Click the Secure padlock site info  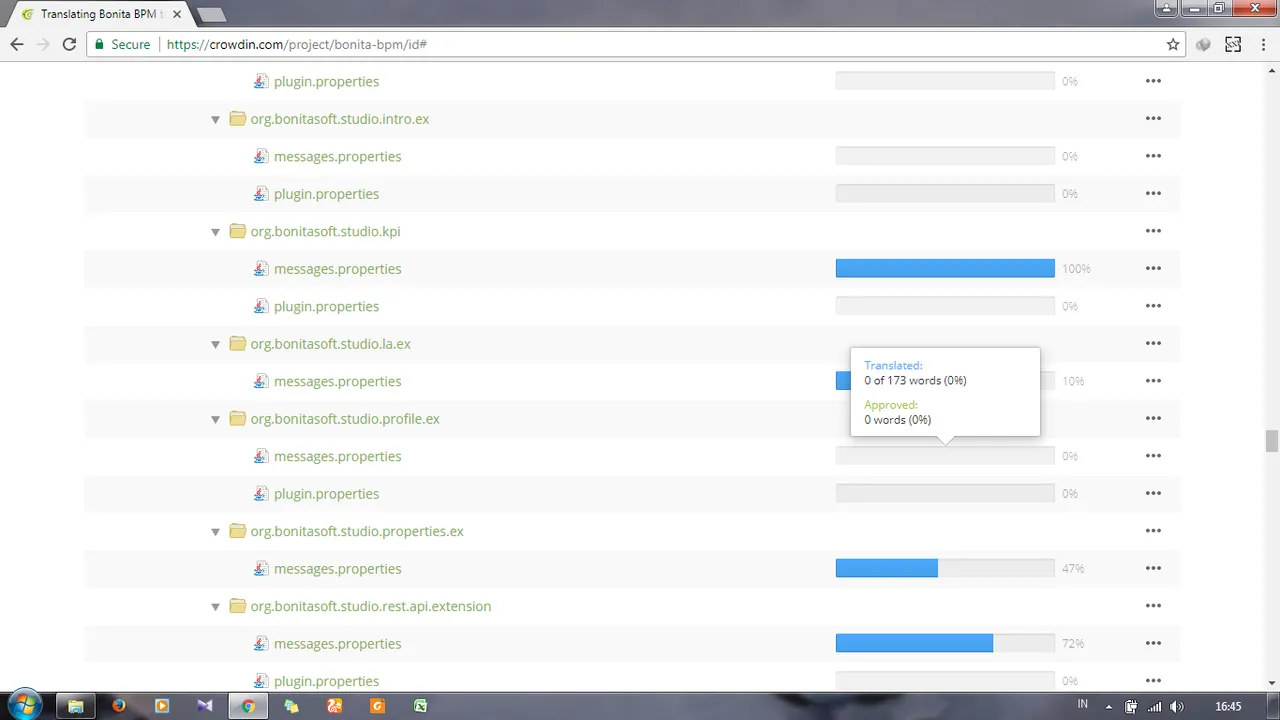tap(123, 44)
